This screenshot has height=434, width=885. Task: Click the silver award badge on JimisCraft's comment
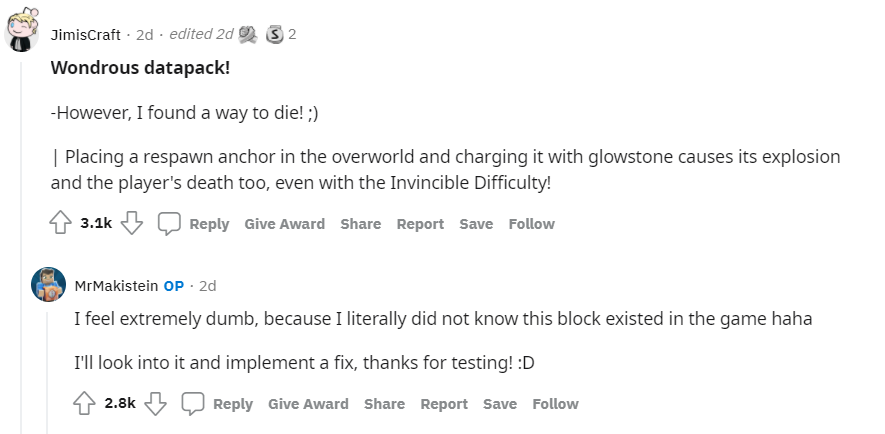[x=275, y=34]
